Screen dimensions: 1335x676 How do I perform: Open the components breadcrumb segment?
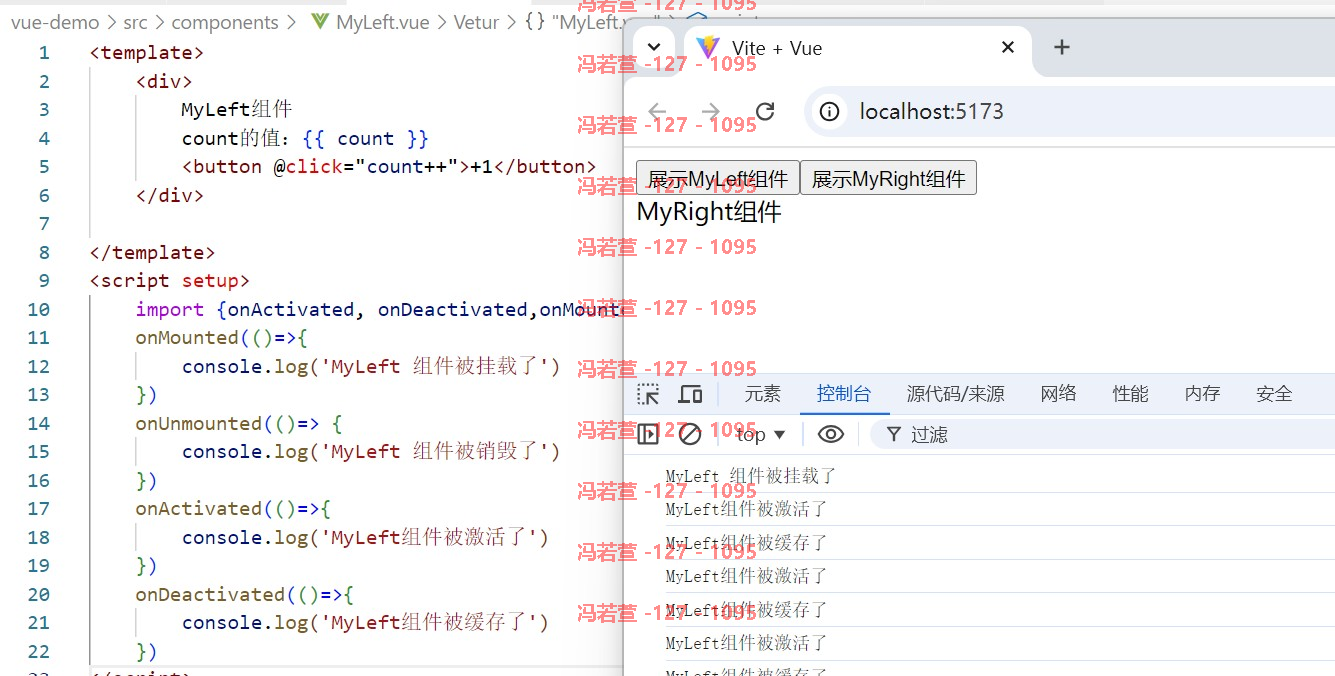(x=225, y=22)
